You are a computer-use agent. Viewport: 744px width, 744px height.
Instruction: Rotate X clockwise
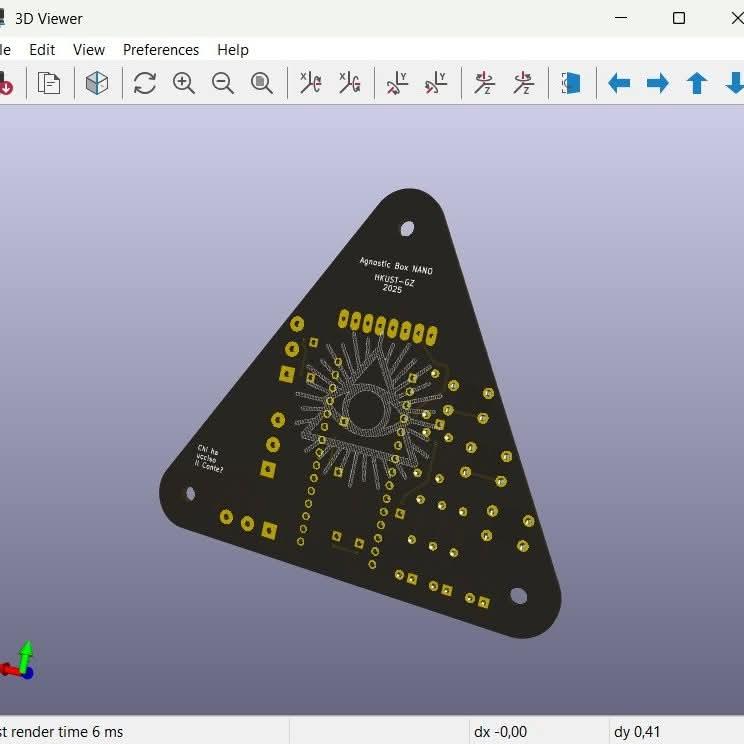pyautogui.click(x=310, y=83)
